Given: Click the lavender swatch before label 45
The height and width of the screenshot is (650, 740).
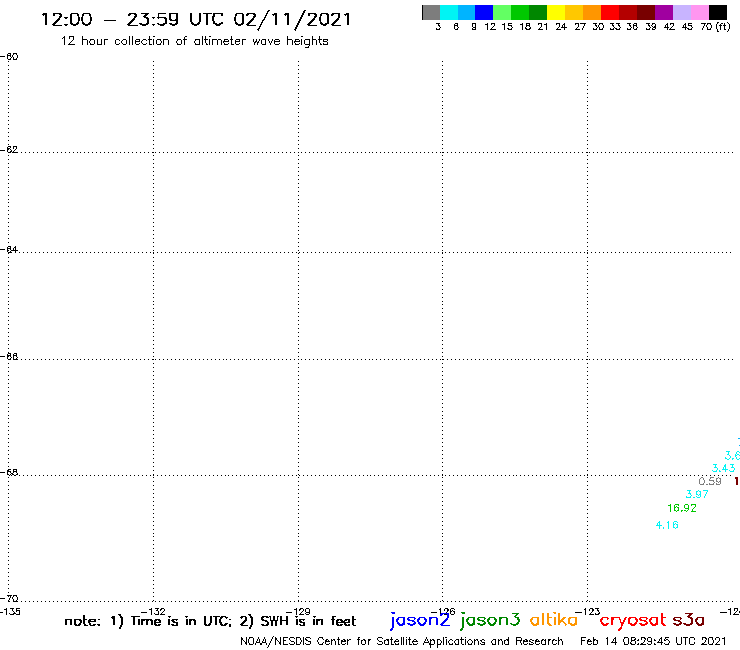Looking at the screenshot, I should point(682,12).
